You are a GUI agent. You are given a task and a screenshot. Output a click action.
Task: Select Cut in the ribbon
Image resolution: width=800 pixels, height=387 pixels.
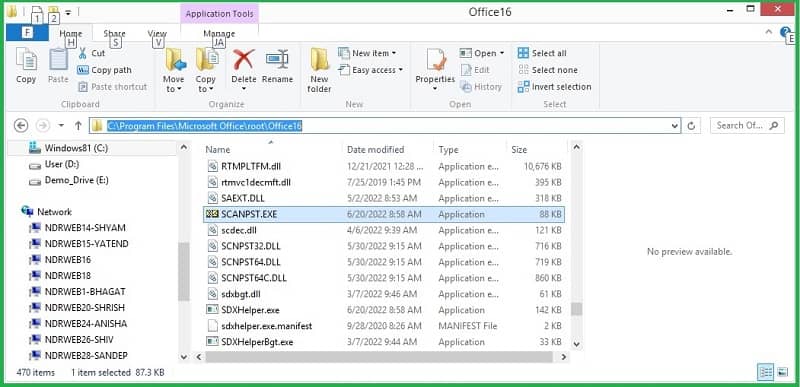(x=91, y=53)
